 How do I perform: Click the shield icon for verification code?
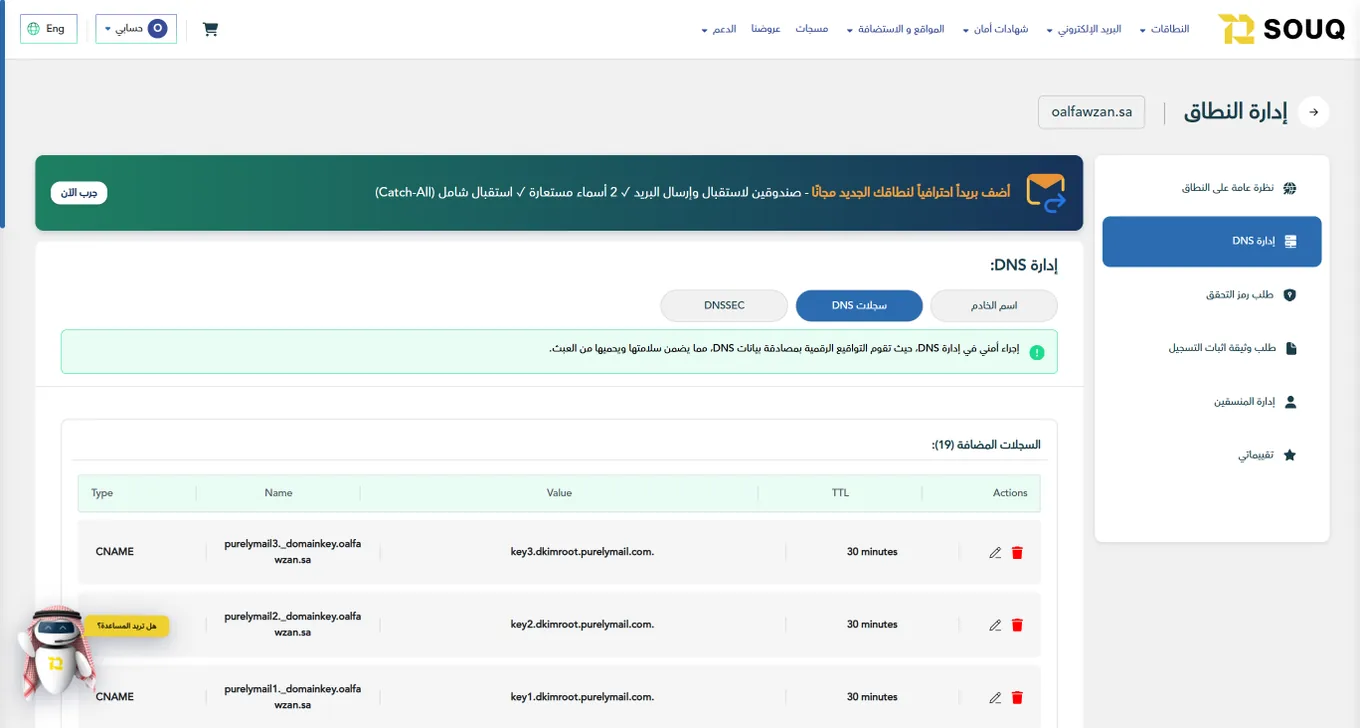click(x=1290, y=295)
